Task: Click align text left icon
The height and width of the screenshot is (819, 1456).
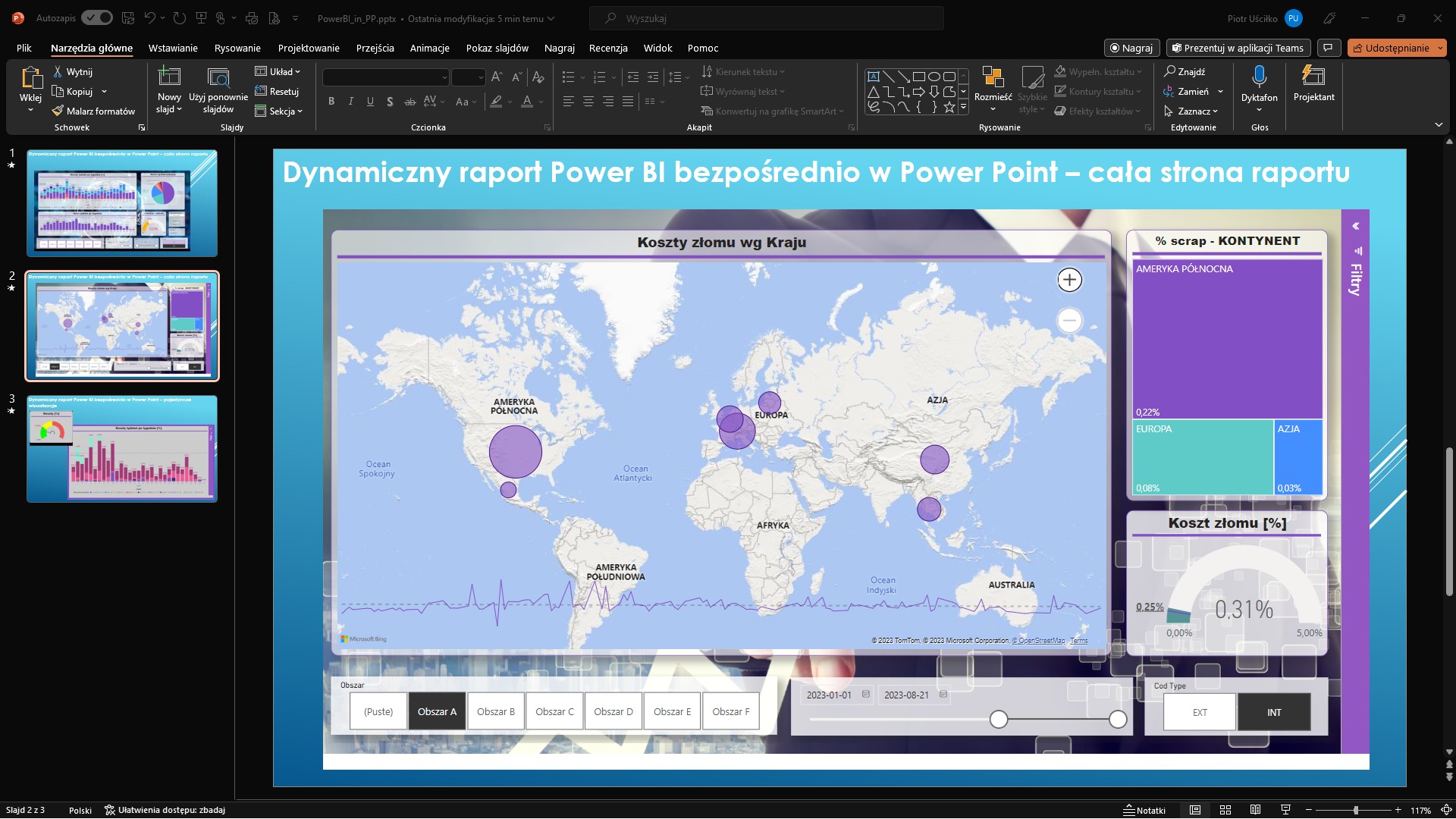Action: (x=568, y=101)
